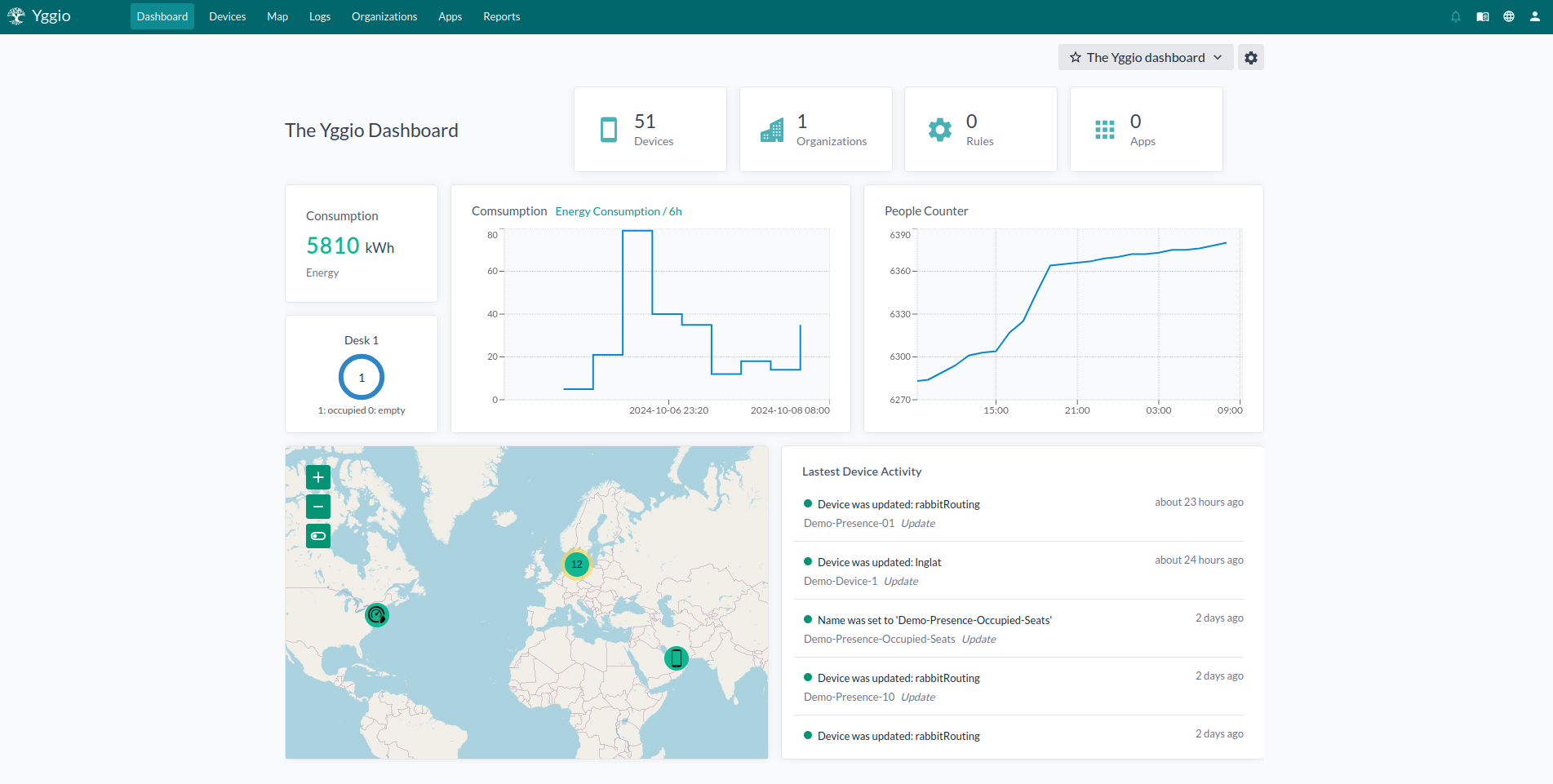Click Demo-Presence-01 device name
This screenshot has width=1553, height=784.
click(x=849, y=523)
